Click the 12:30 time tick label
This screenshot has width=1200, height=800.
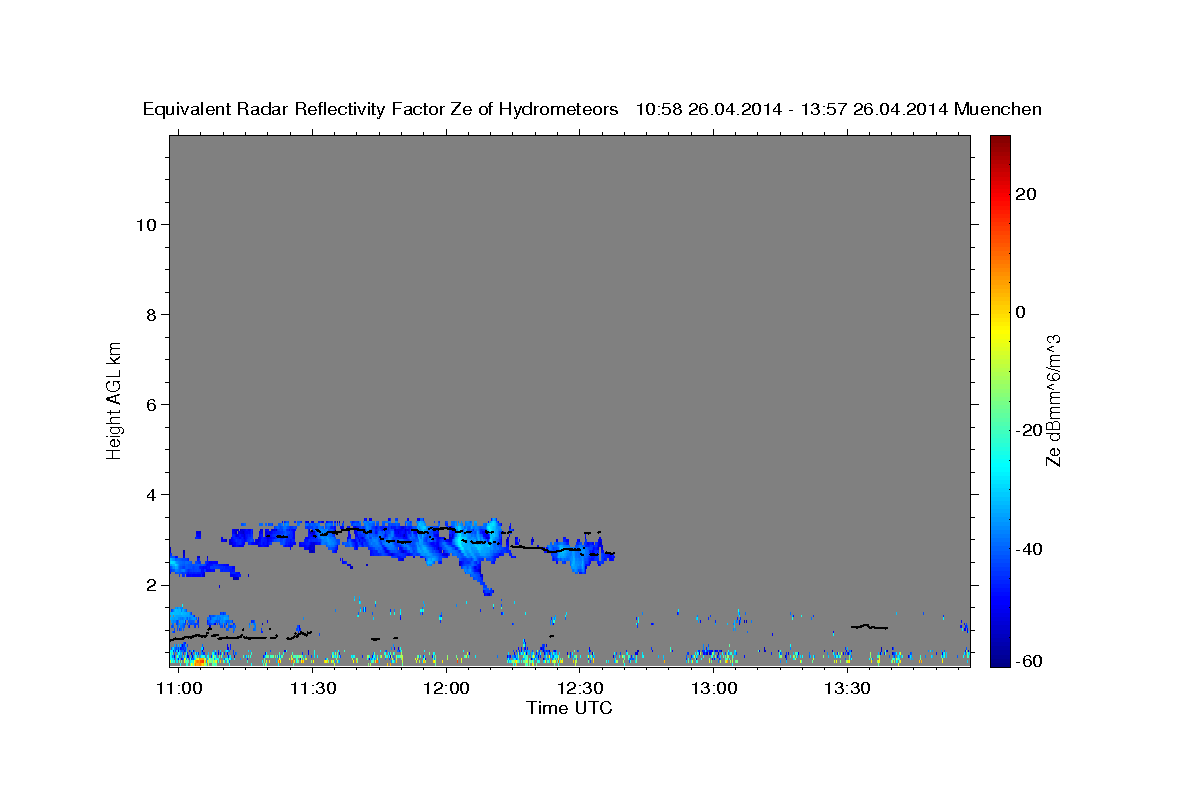coord(580,689)
